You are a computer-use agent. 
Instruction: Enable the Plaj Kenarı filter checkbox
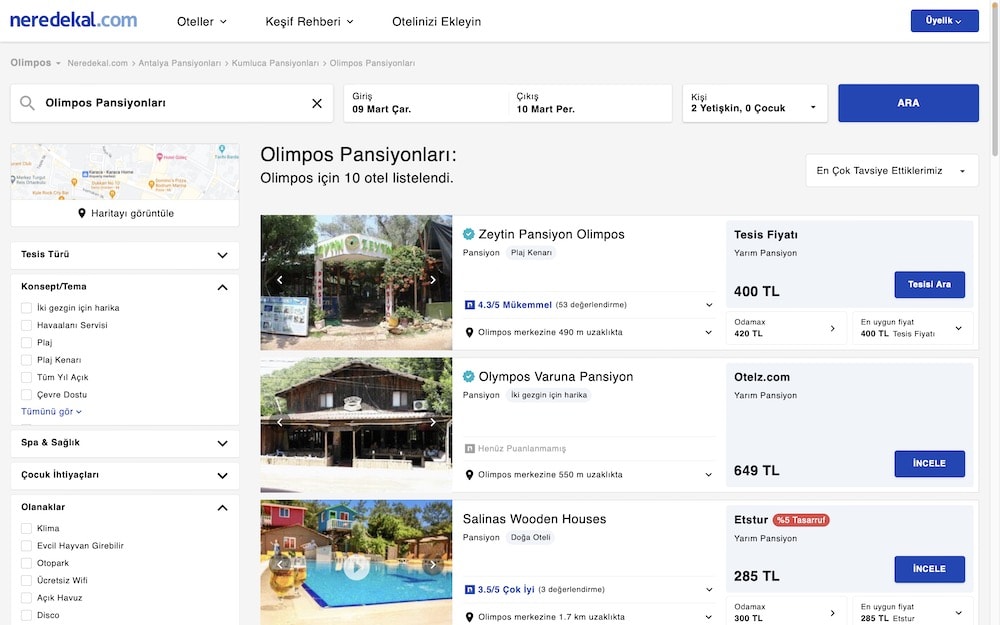27,360
